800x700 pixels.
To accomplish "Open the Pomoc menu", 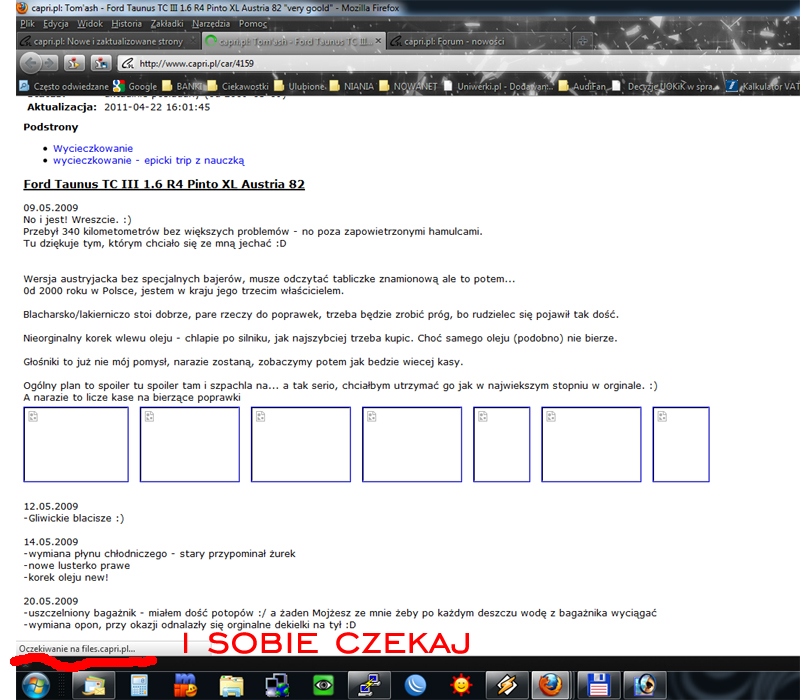I will [253, 23].
